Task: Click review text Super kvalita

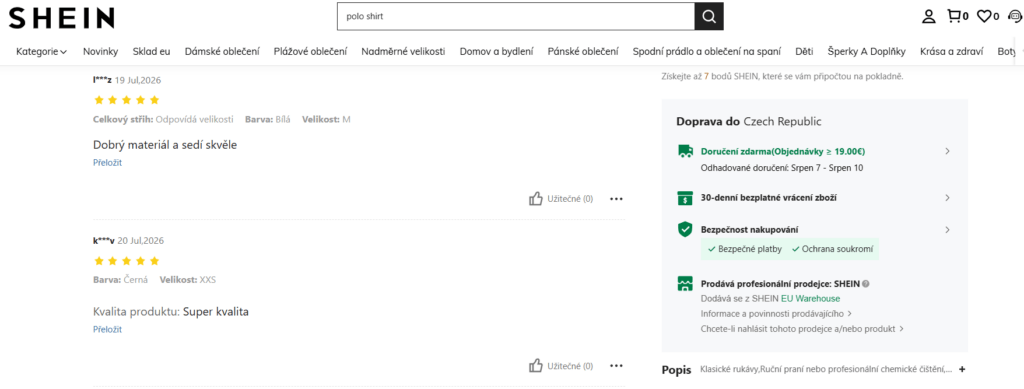Action: click(x=216, y=312)
